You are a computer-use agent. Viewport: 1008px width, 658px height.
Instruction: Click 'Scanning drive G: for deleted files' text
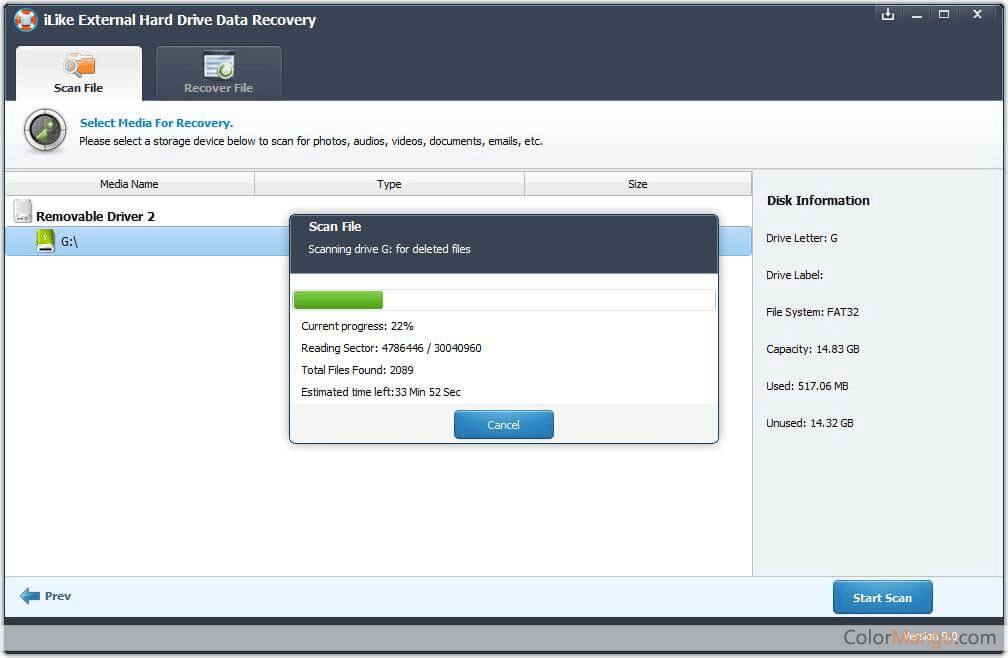coord(389,249)
